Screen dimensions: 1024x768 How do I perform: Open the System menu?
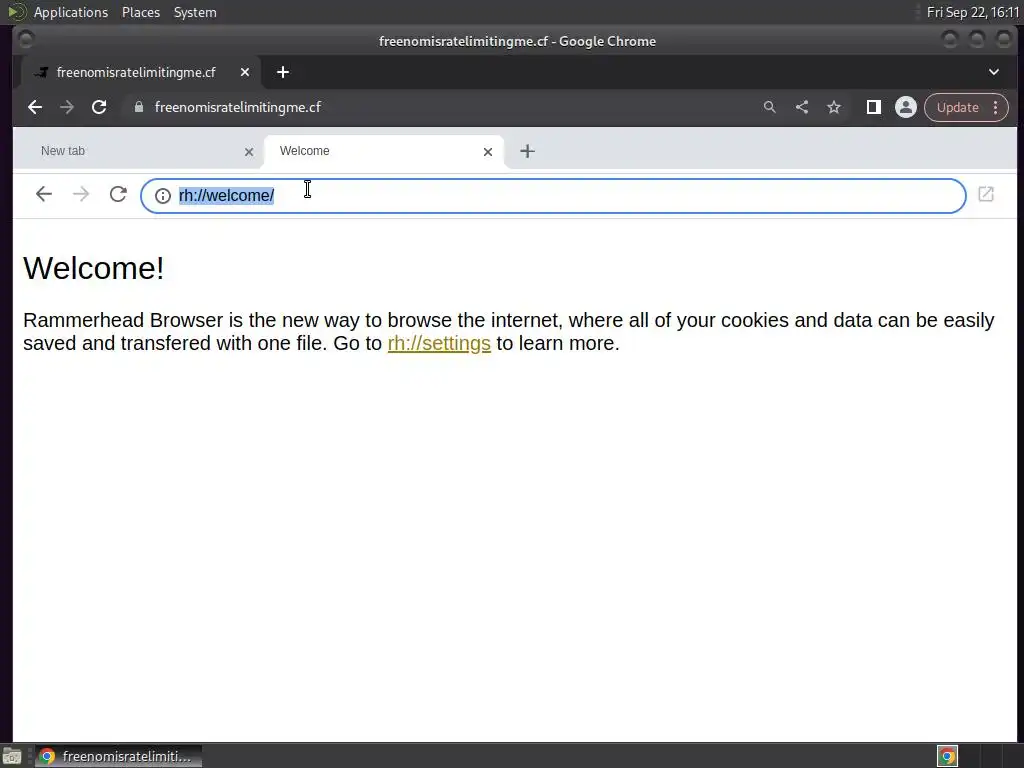point(195,12)
